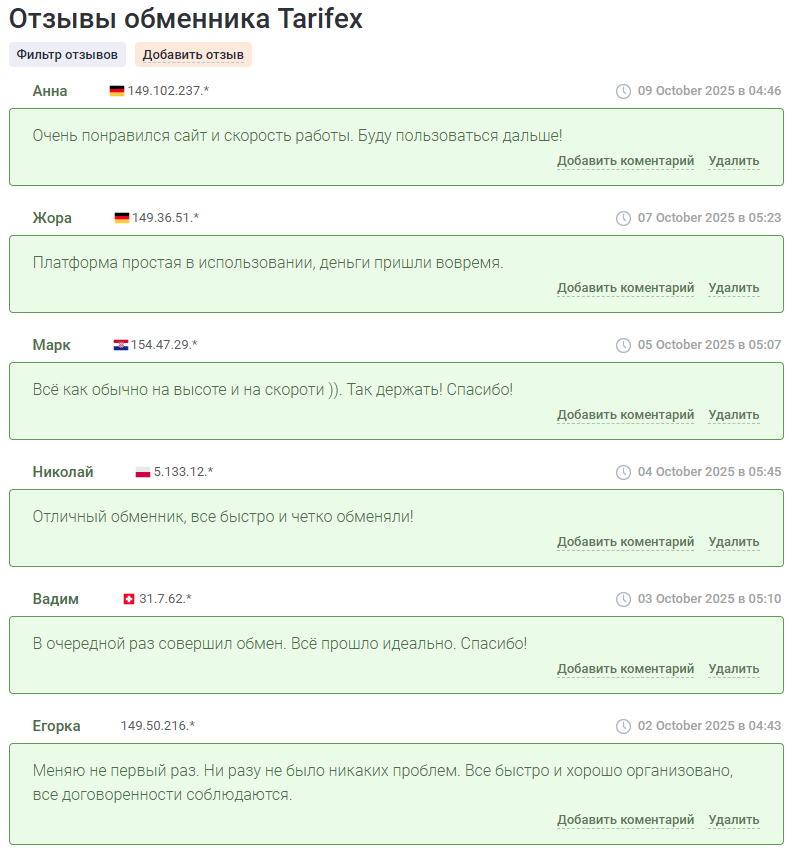Click the German flag icon beside Жора

[122, 218]
